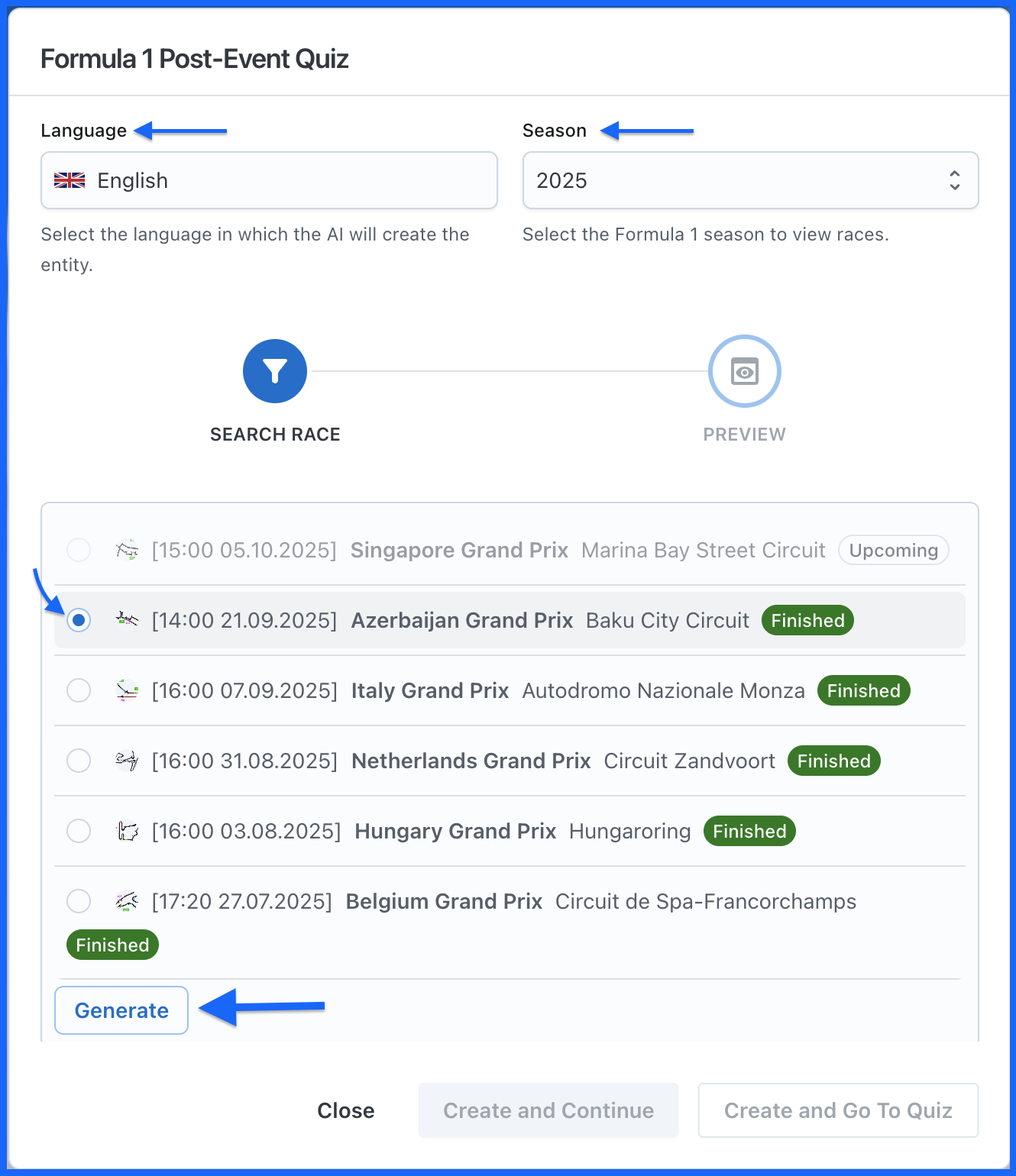Image resolution: width=1016 pixels, height=1176 pixels.
Task: Click the UK flag icon in Language field
Action: (x=70, y=180)
